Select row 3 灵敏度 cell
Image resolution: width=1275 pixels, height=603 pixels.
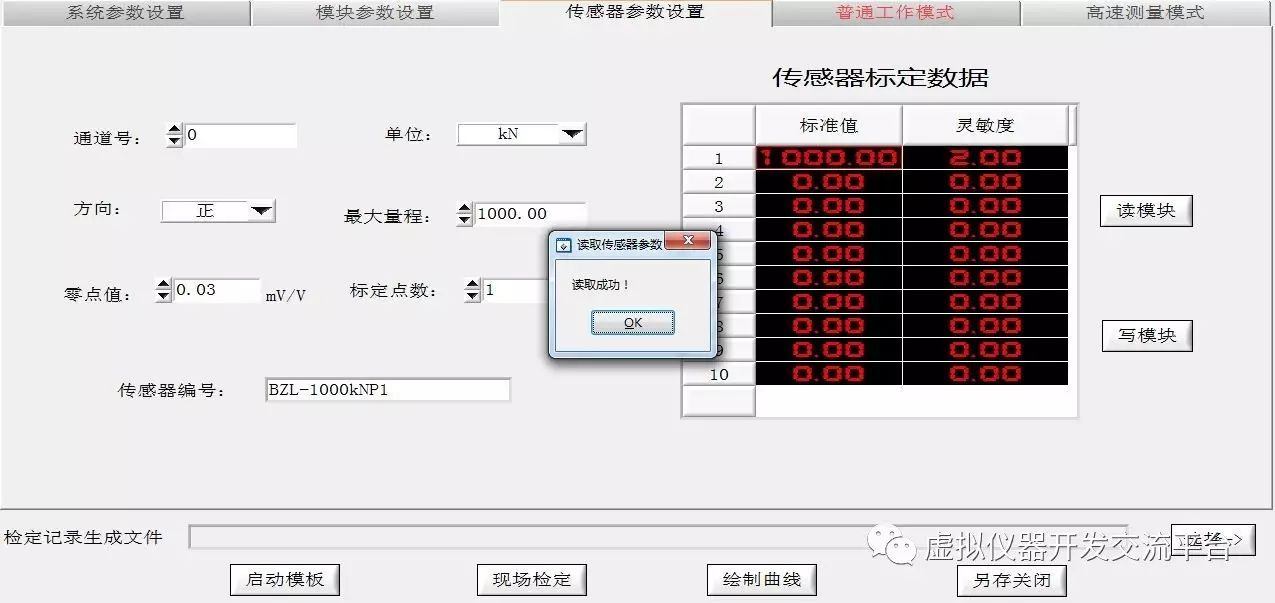click(985, 206)
